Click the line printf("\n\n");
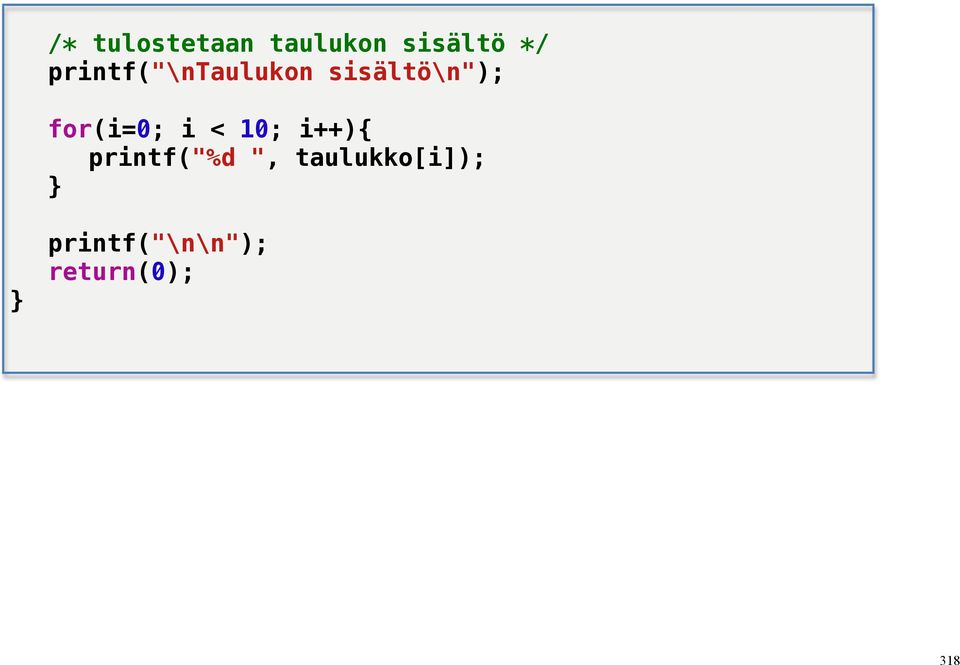The image size is (960, 665). (158, 244)
